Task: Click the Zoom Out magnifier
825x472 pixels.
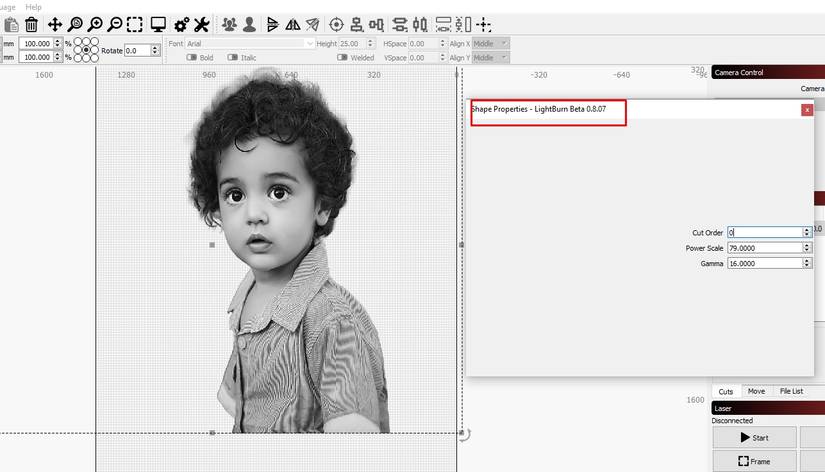Action: tap(115, 25)
